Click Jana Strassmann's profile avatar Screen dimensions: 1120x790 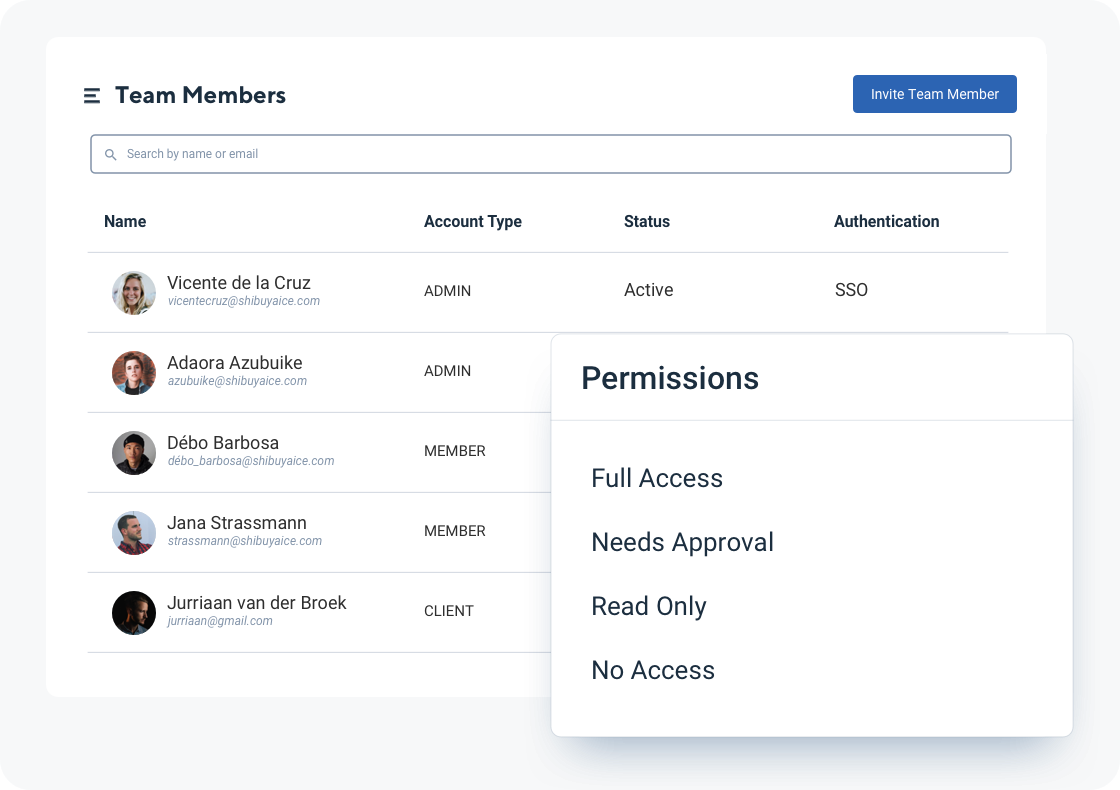click(133, 533)
